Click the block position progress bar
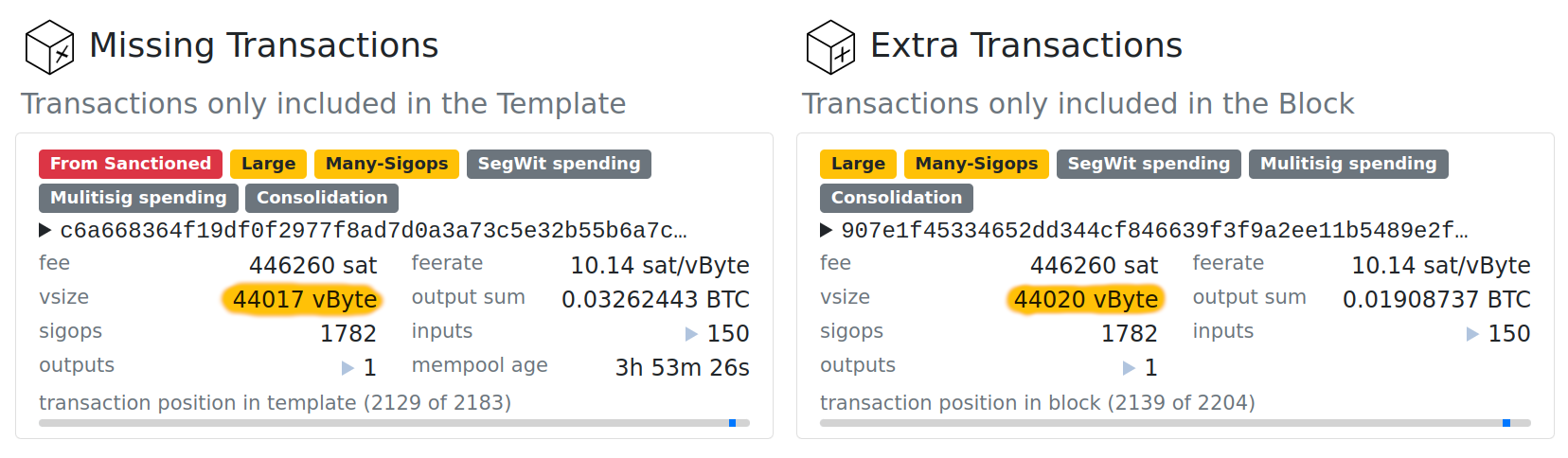The width and height of the screenshot is (1568, 458). pyautogui.click(x=1175, y=423)
